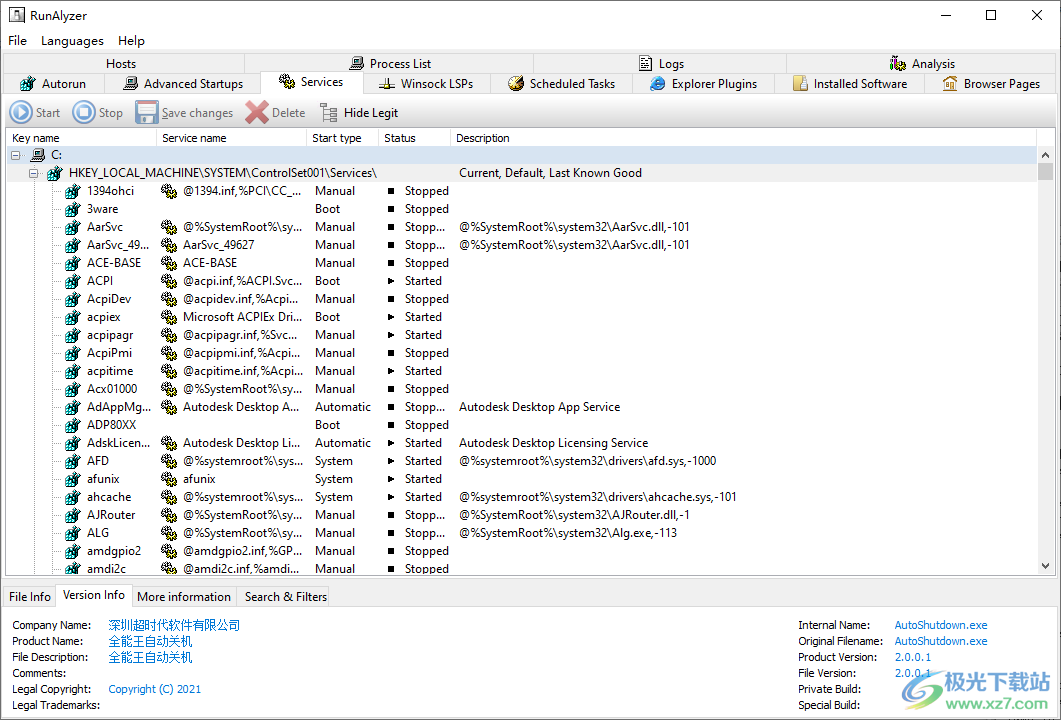Switch to the Search & Filters tab

[x=285, y=596]
